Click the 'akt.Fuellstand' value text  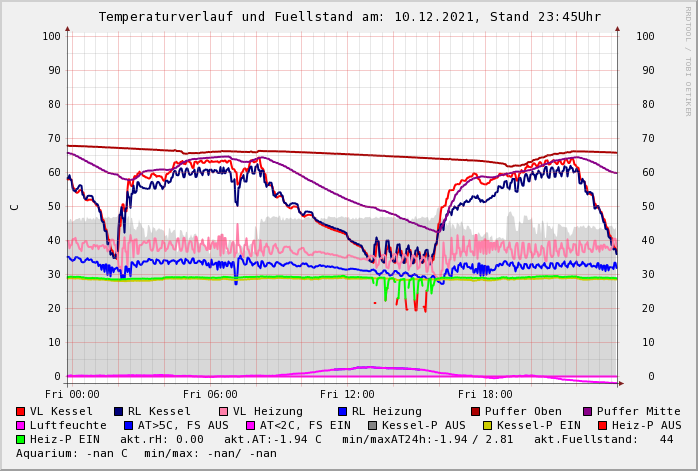tap(616, 439)
